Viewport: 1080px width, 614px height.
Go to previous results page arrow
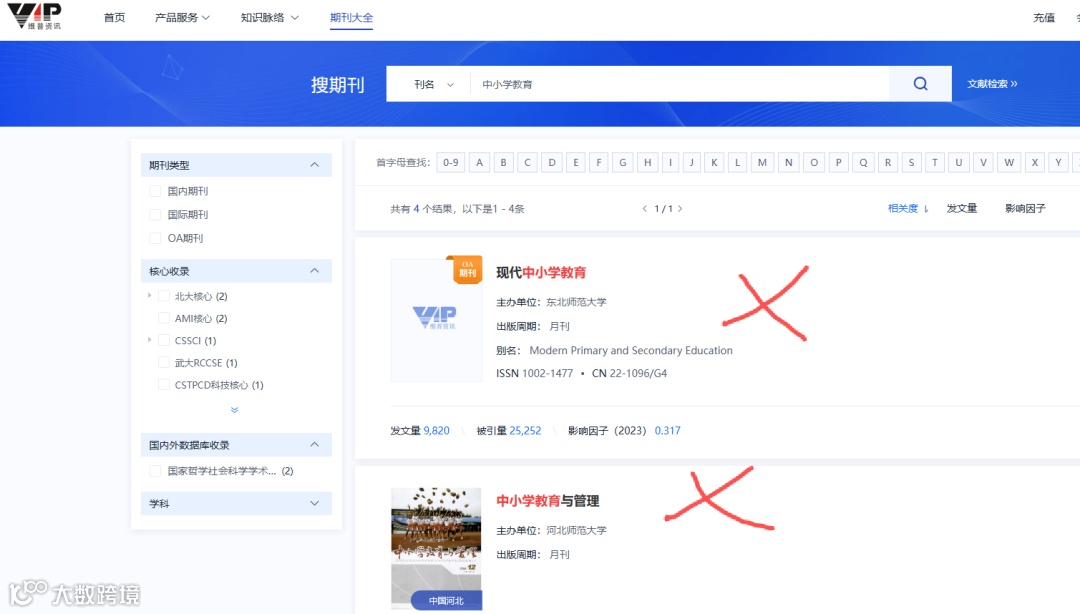point(645,209)
